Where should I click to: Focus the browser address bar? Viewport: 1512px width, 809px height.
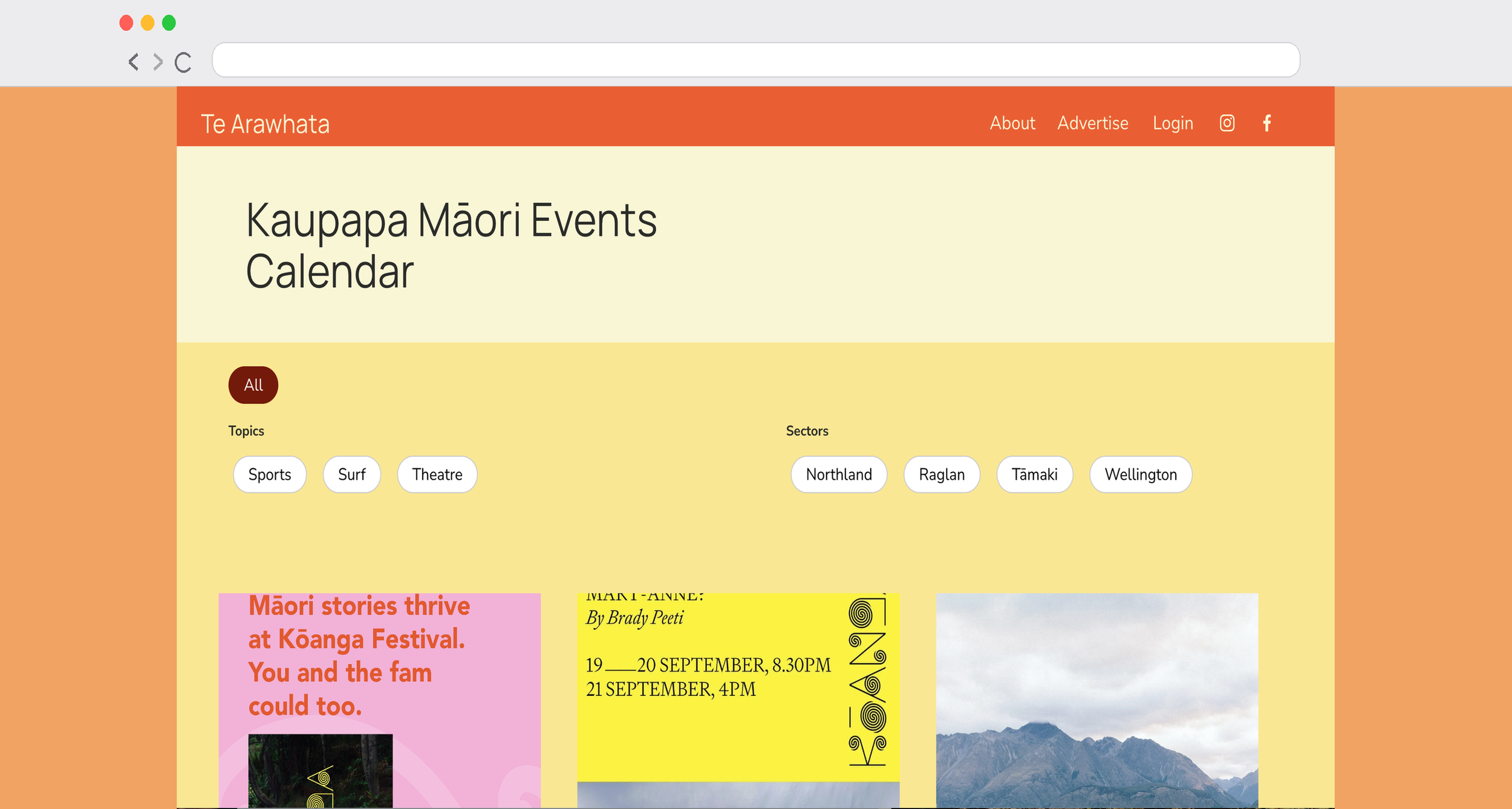pos(756,60)
